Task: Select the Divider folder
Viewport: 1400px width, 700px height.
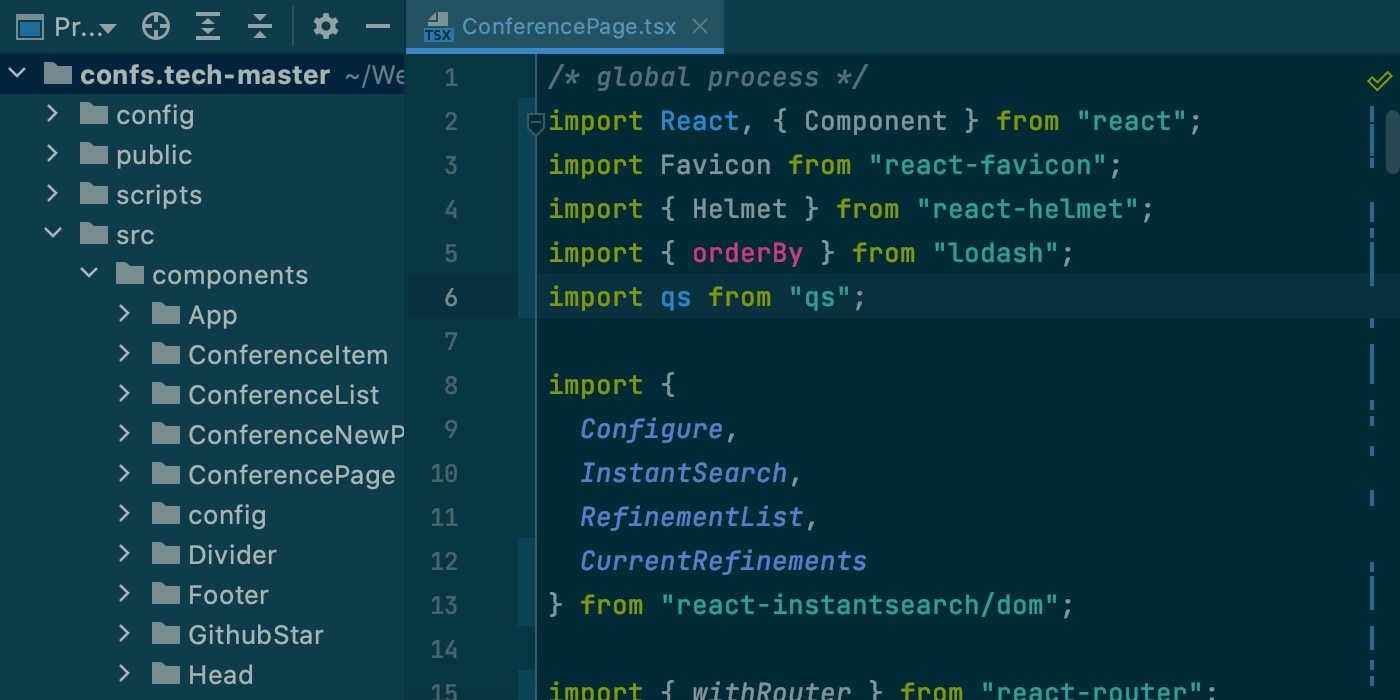Action: tap(202, 555)
